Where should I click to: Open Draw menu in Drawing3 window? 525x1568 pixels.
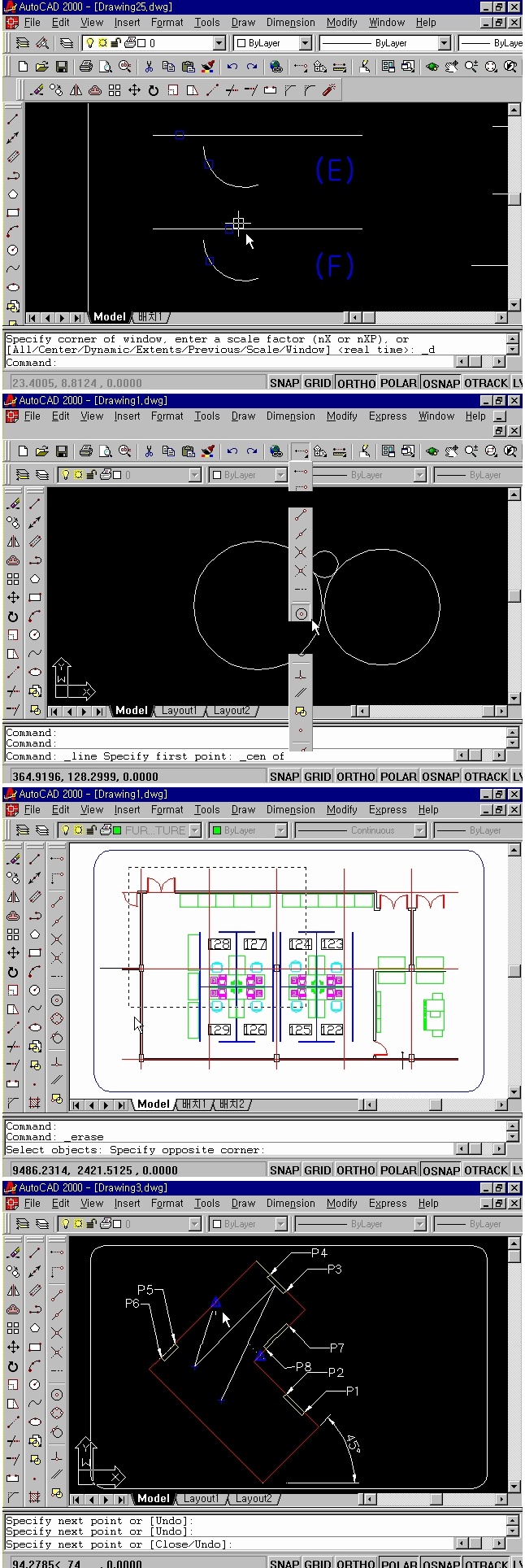tap(243, 1204)
